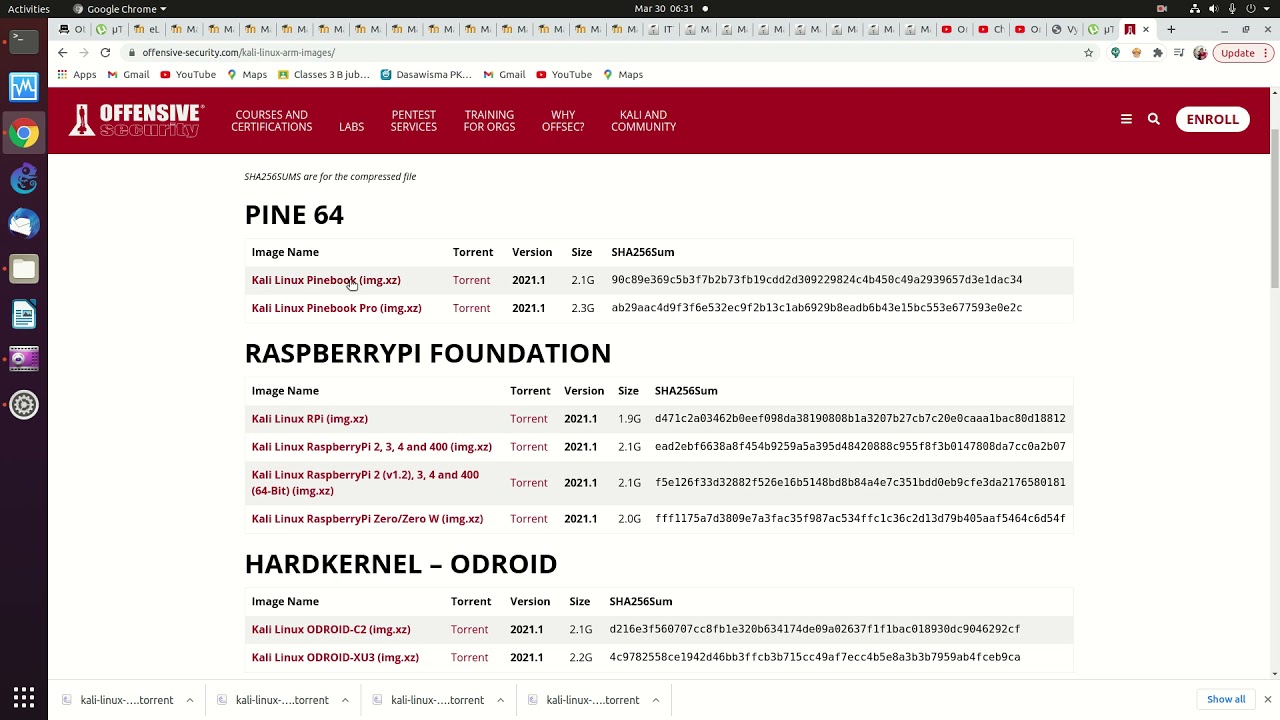View site security lock info
The width and height of the screenshot is (1280, 720).
point(132,53)
